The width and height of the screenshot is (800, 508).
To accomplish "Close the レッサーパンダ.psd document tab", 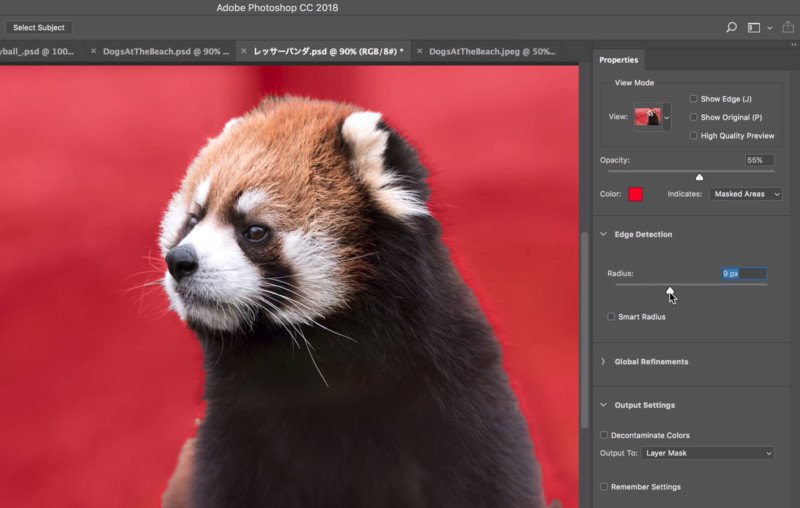I will pyautogui.click(x=243, y=51).
